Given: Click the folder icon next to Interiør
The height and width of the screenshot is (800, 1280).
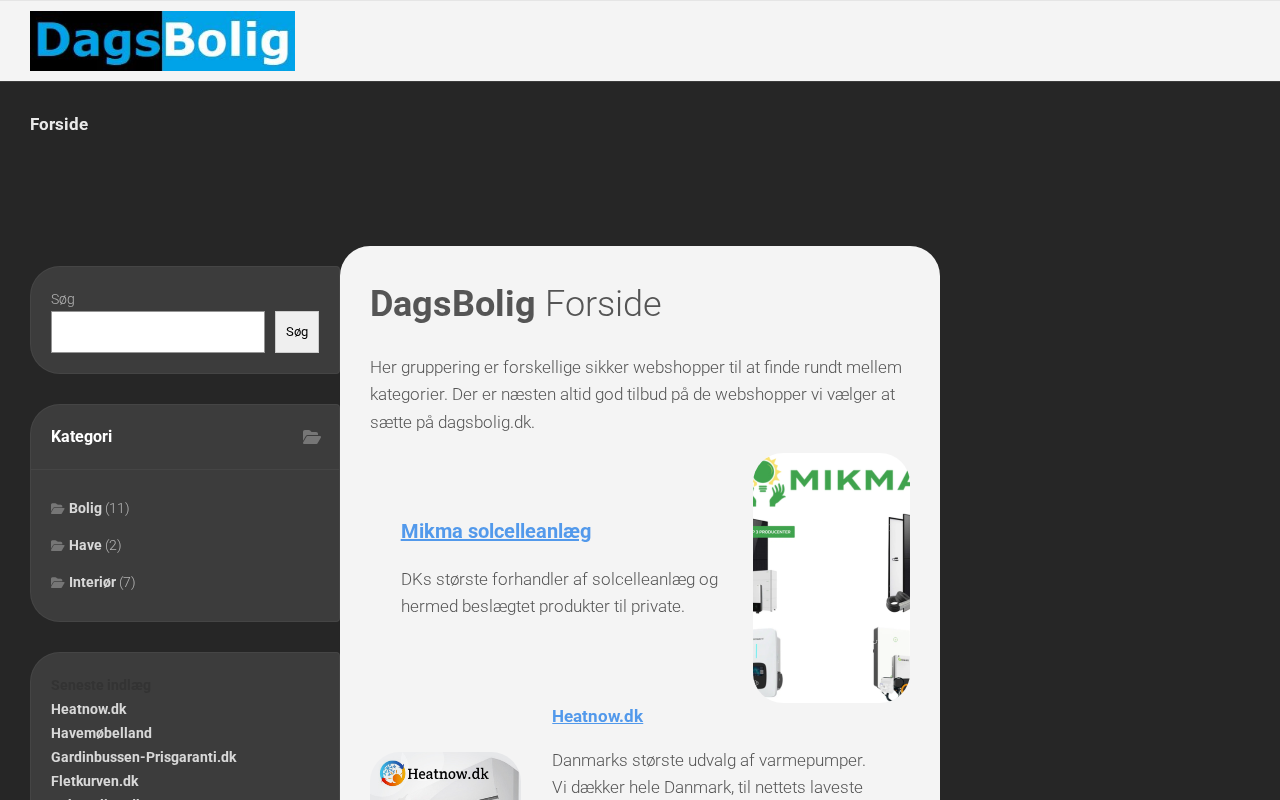Looking at the screenshot, I should point(58,583).
